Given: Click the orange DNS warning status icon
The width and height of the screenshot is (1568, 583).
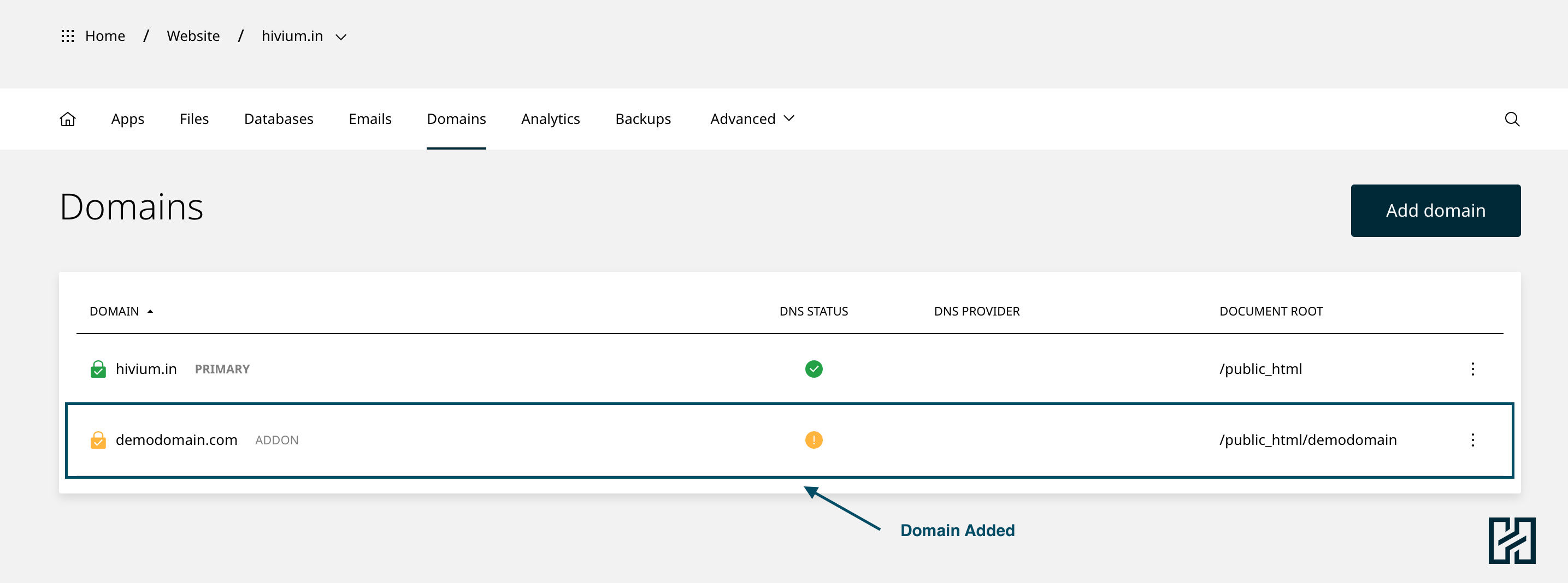Looking at the screenshot, I should tap(813, 440).
